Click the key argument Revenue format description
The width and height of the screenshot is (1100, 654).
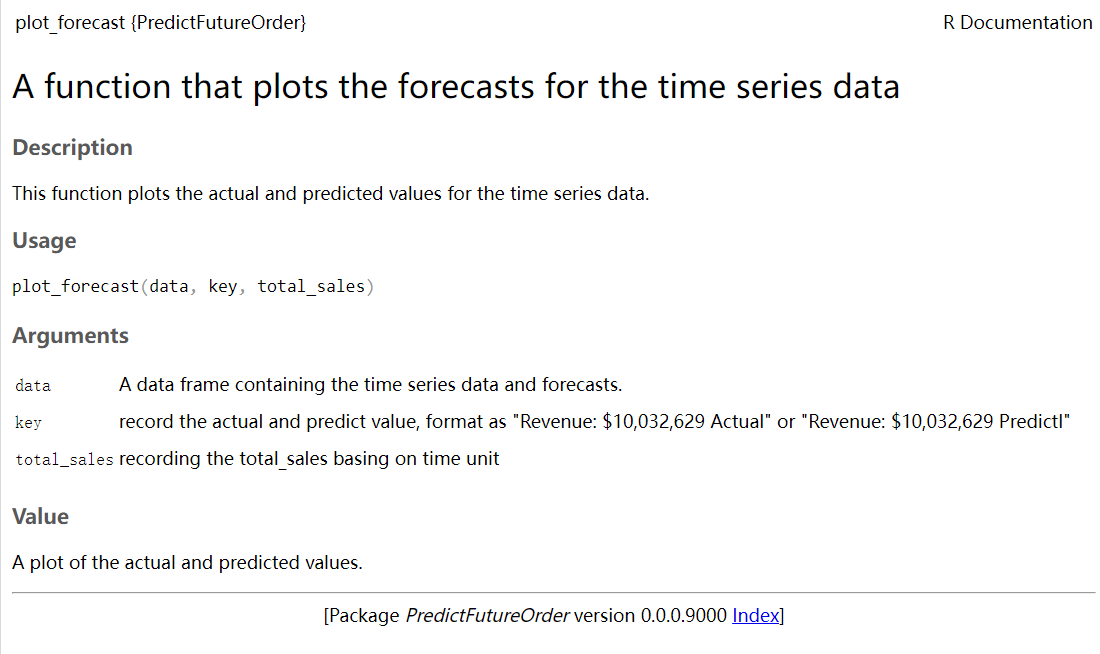(x=594, y=422)
